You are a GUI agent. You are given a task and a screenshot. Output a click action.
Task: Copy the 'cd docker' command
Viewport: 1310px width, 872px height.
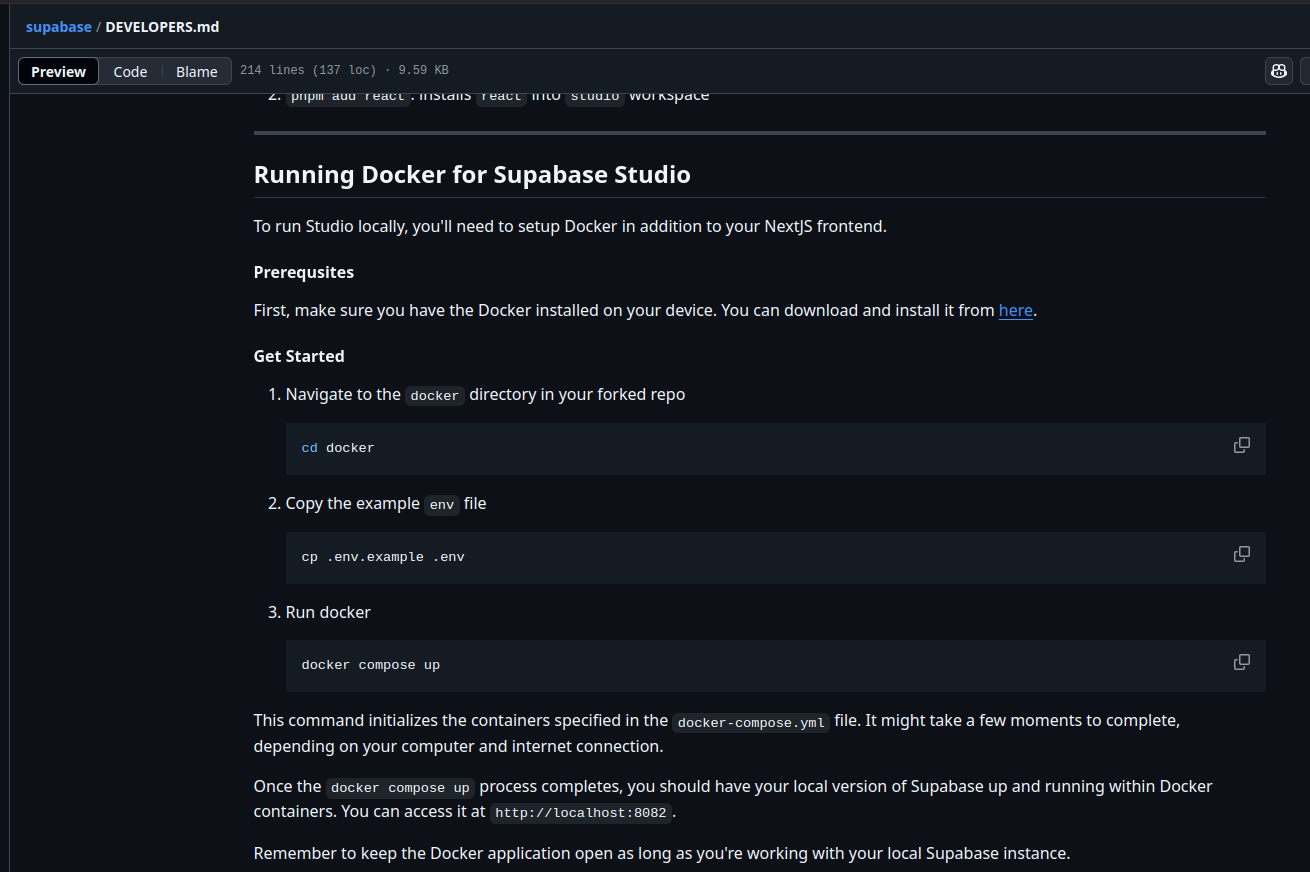point(1241,445)
